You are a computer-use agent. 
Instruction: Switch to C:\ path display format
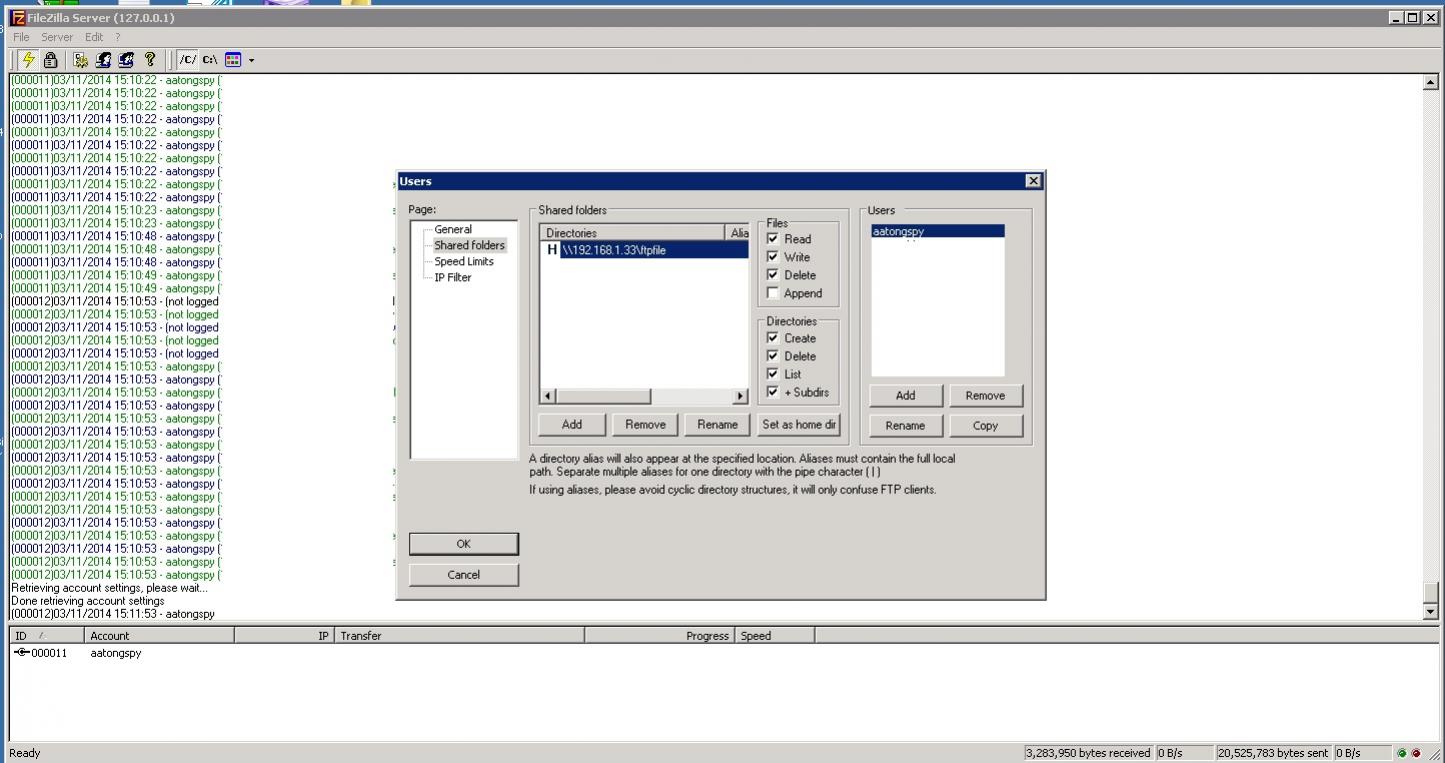[x=210, y=60]
